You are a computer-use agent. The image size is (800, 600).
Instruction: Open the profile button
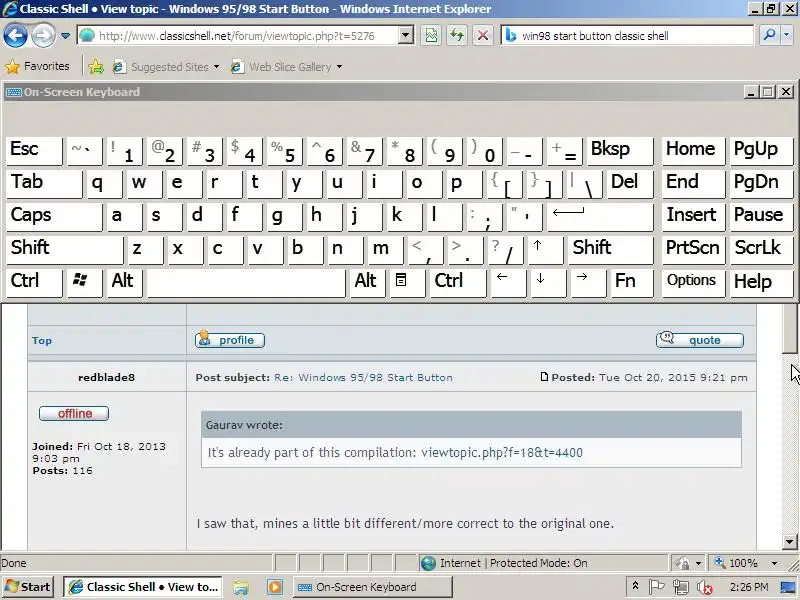230,340
